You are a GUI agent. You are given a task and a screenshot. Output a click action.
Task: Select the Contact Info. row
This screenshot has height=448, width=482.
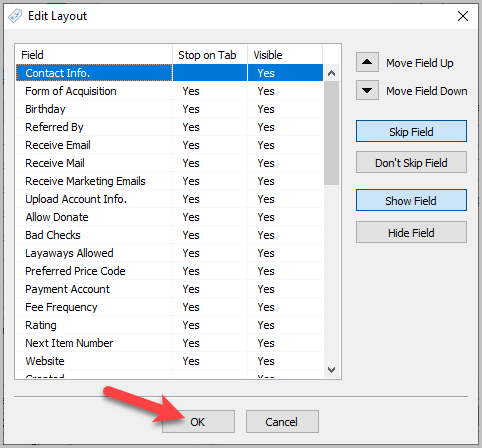coord(169,73)
